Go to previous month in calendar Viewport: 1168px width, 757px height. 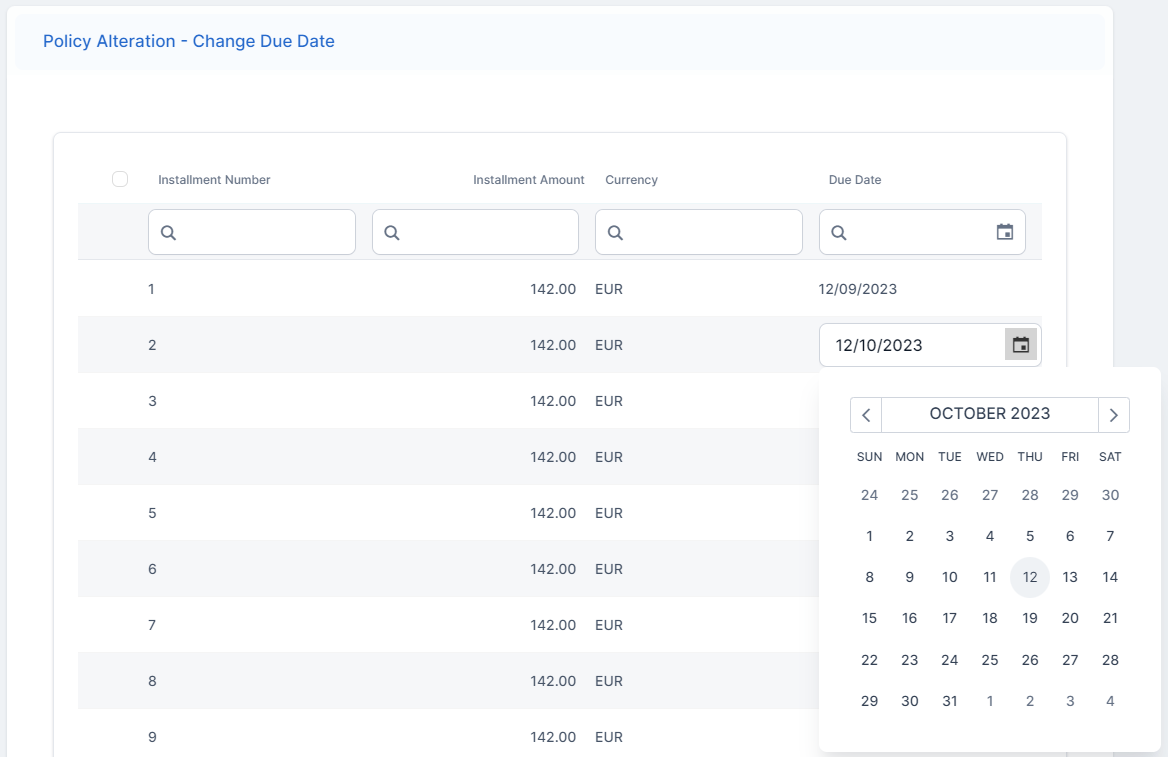coord(866,415)
